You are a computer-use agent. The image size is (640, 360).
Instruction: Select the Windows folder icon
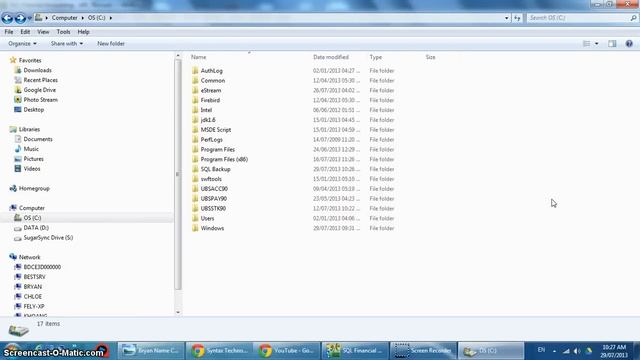pos(195,228)
